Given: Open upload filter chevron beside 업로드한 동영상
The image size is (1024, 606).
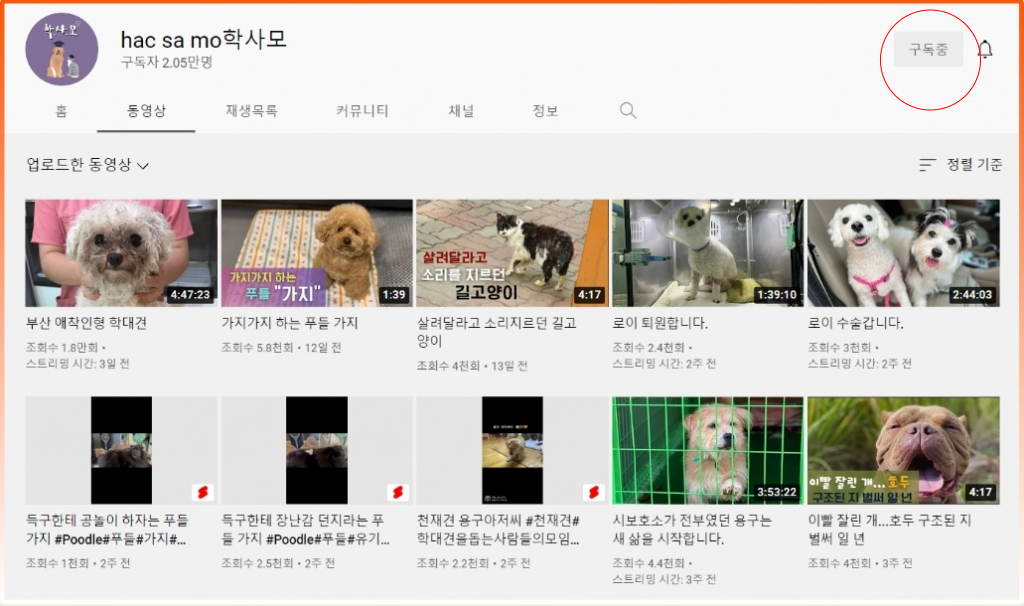Looking at the screenshot, I should (143, 164).
